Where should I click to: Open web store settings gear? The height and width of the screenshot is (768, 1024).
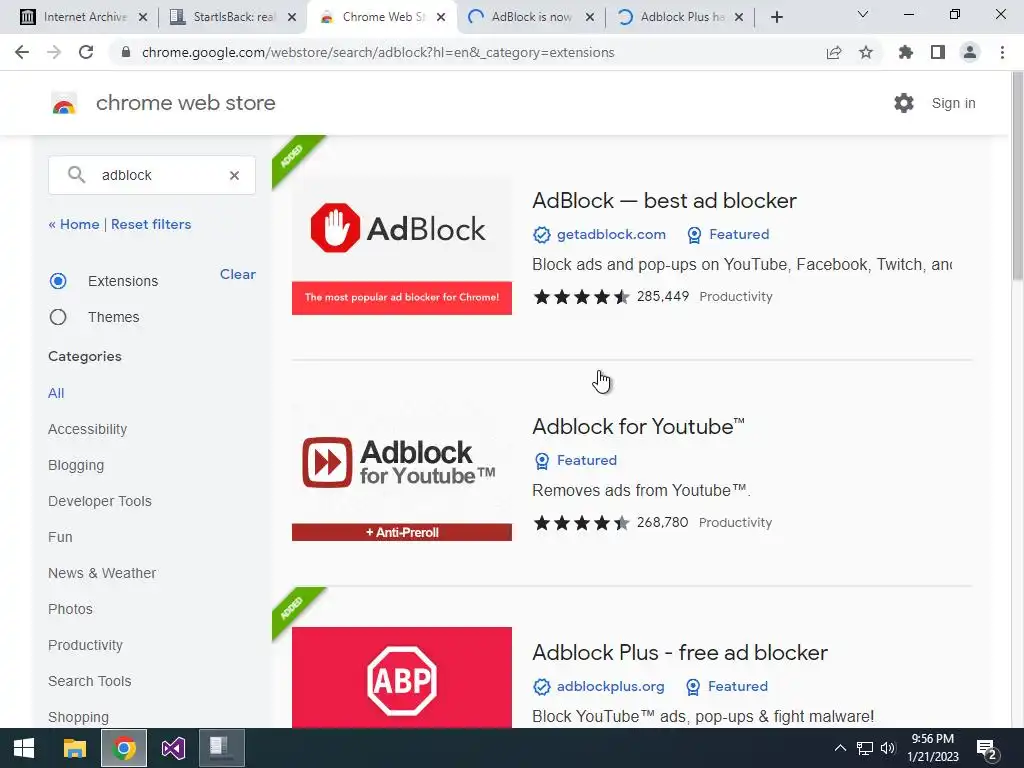pyautogui.click(x=904, y=103)
